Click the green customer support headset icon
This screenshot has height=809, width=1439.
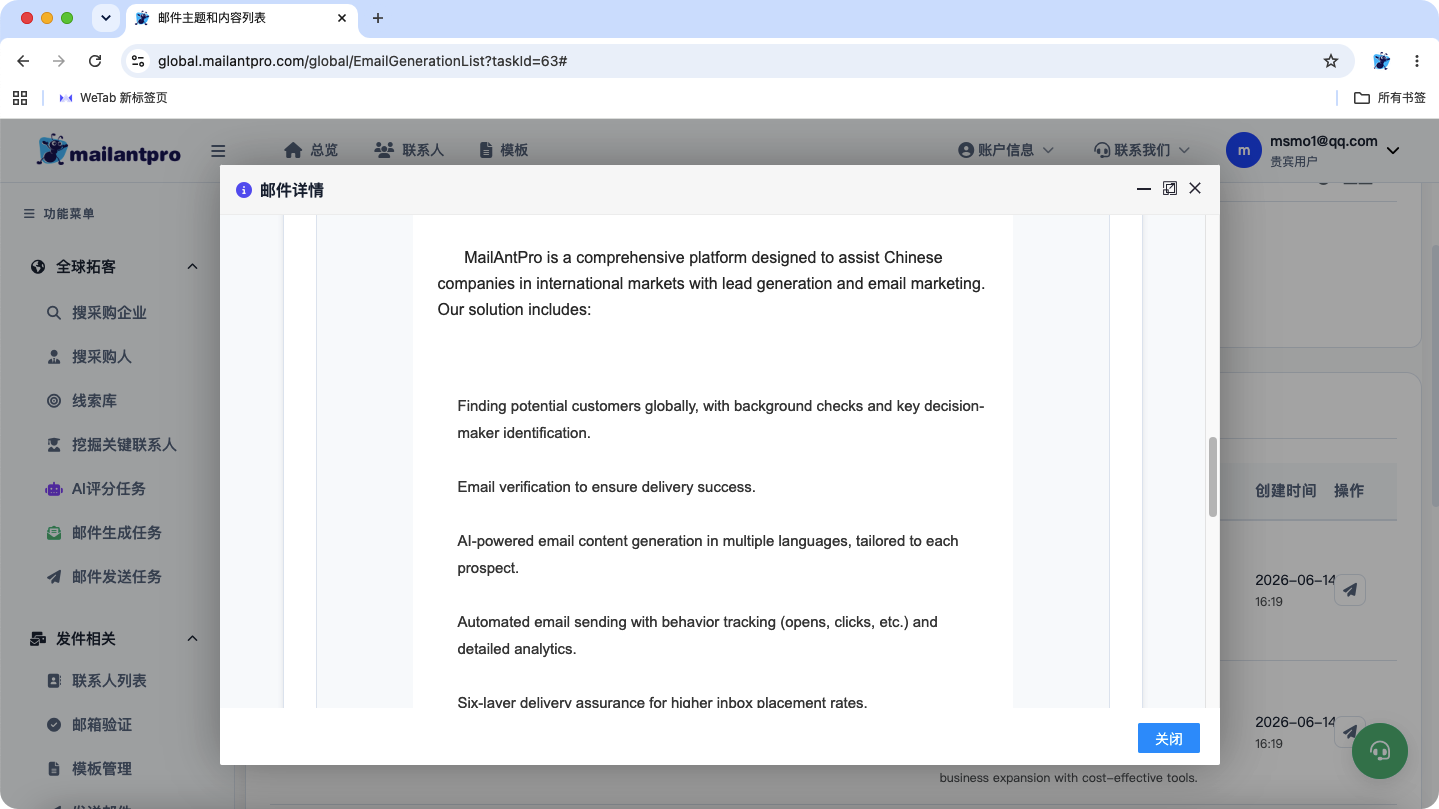tap(1379, 751)
